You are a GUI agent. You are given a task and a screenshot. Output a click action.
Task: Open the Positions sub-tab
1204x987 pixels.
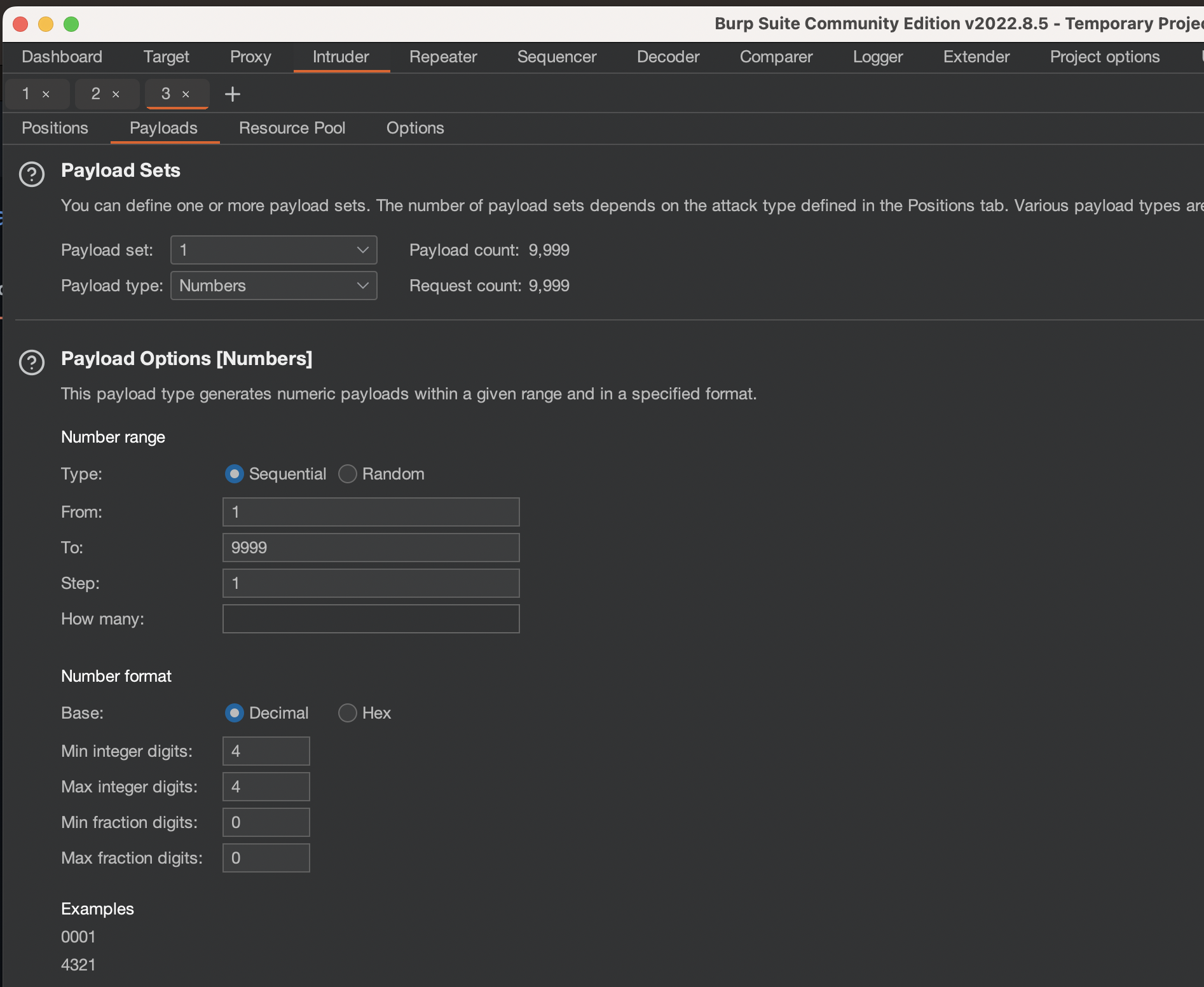point(55,128)
